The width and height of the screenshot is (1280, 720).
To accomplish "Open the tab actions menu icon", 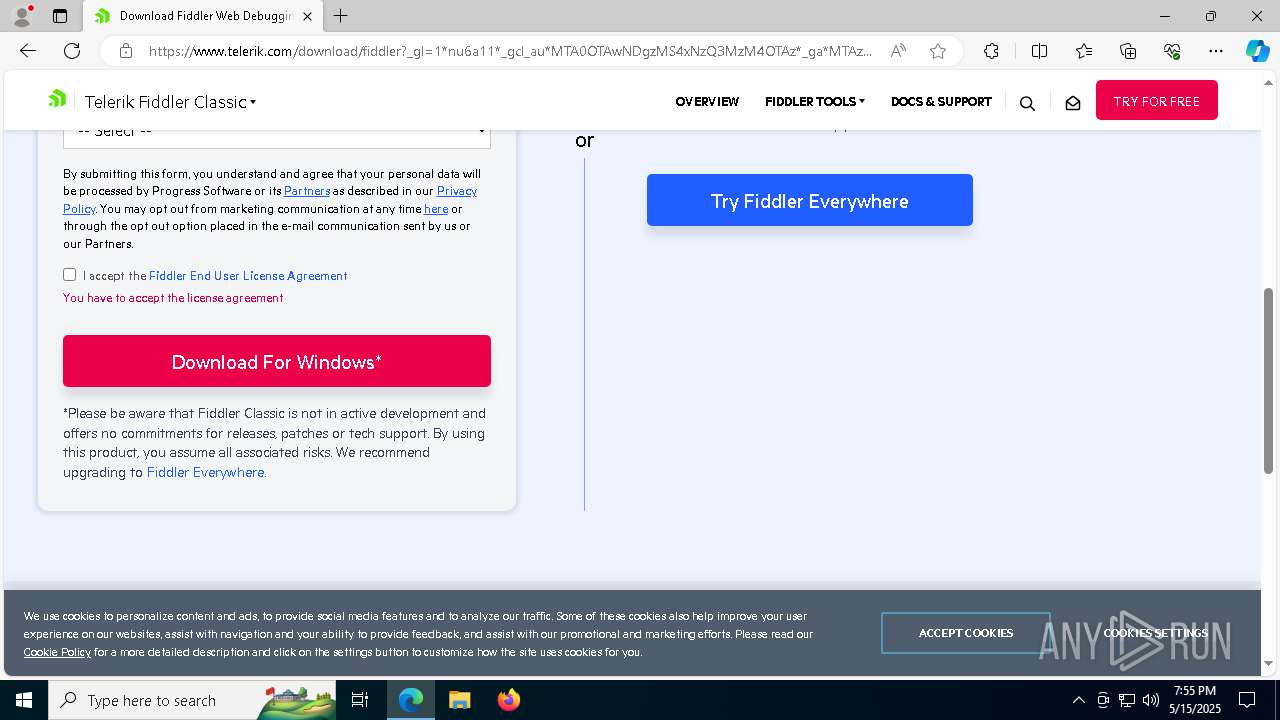I will (x=60, y=16).
